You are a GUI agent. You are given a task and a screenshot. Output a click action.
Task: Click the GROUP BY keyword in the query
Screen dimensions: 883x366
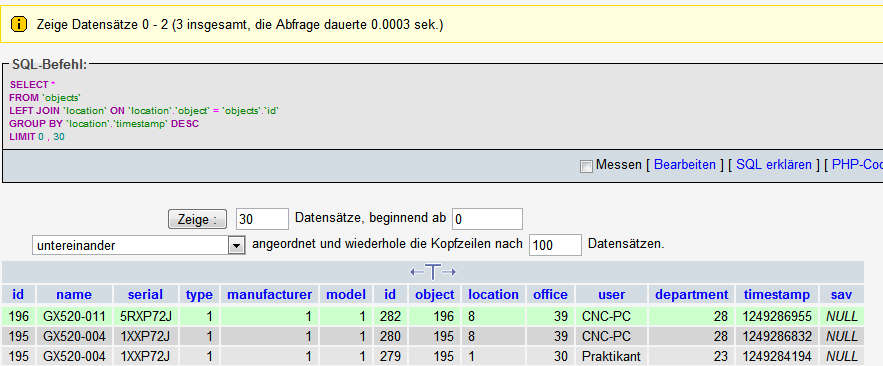pyautogui.click(x=35, y=124)
